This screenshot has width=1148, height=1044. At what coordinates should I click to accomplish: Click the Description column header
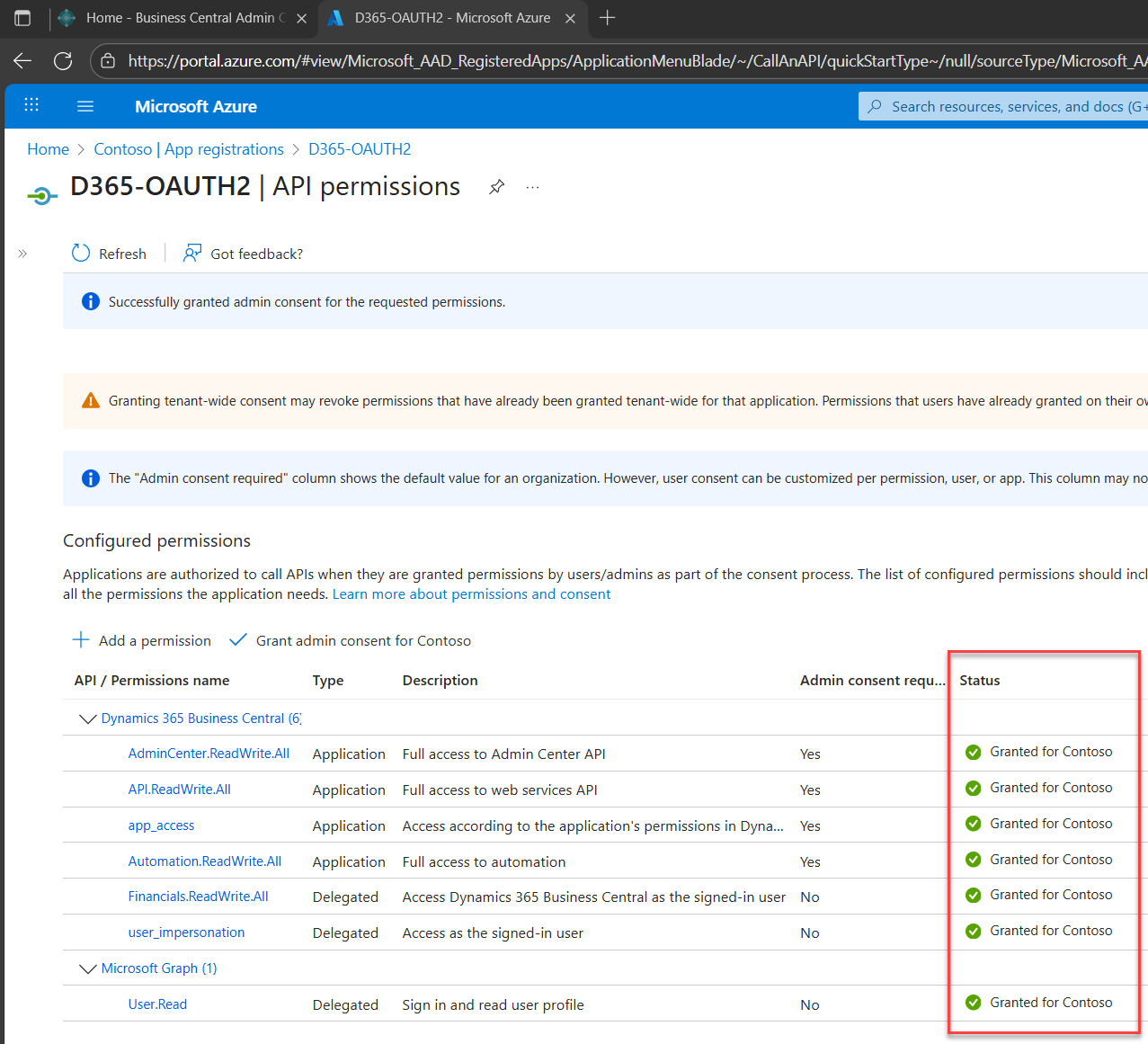(441, 681)
